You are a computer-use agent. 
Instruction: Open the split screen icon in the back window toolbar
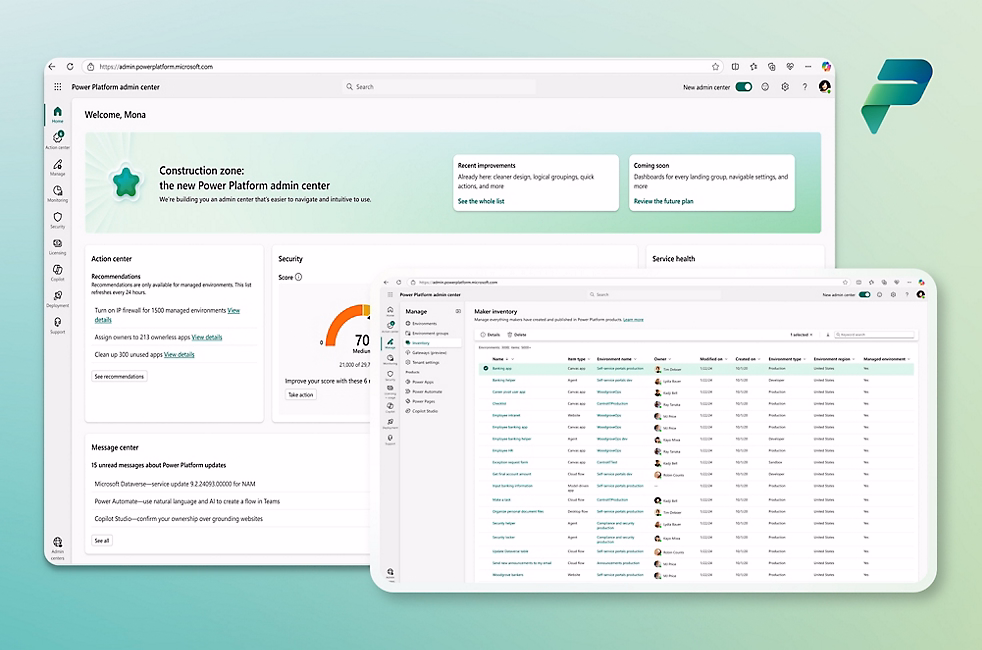pos(735,66)
